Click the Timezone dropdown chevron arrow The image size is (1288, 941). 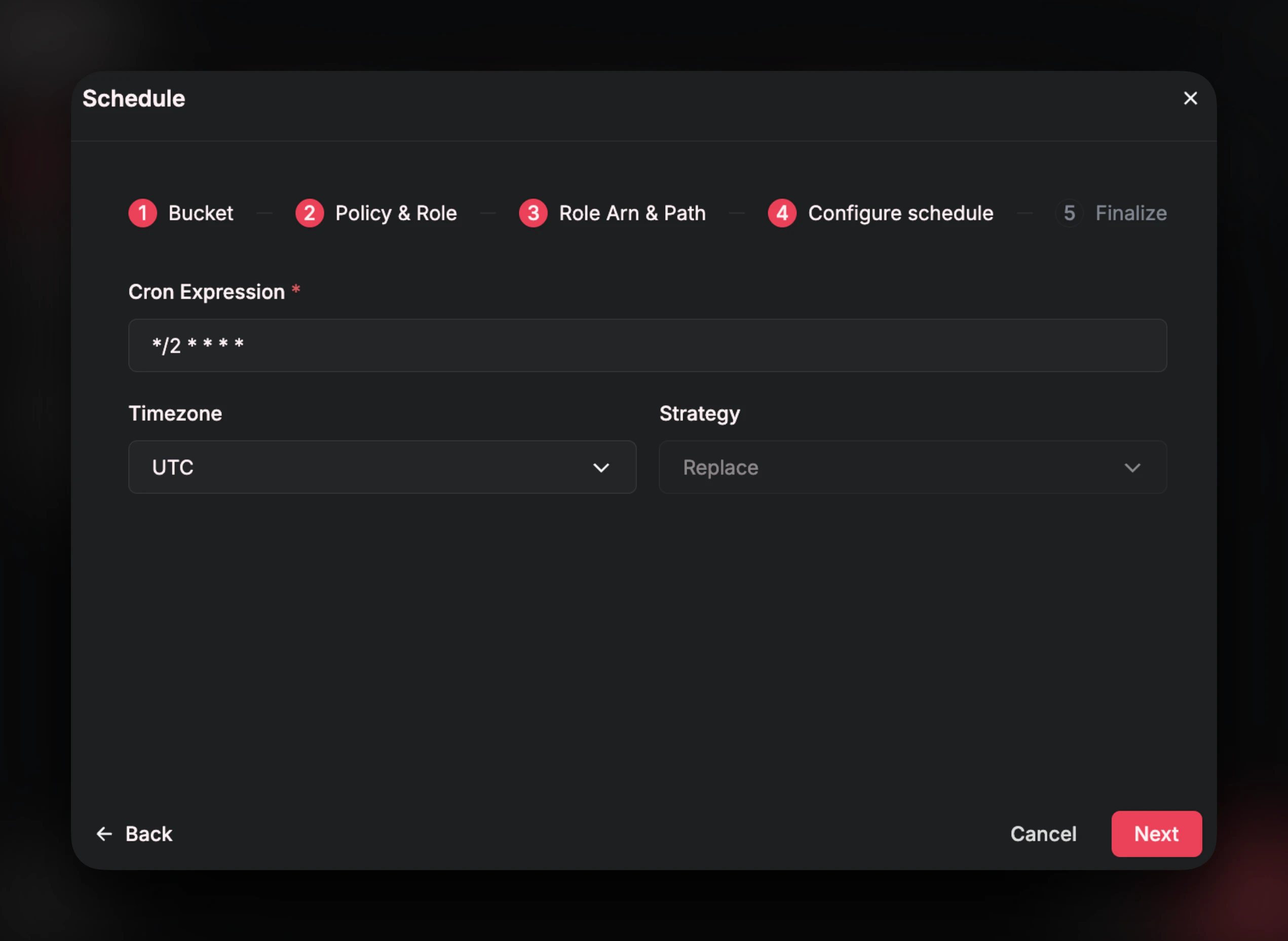(601, 467)
